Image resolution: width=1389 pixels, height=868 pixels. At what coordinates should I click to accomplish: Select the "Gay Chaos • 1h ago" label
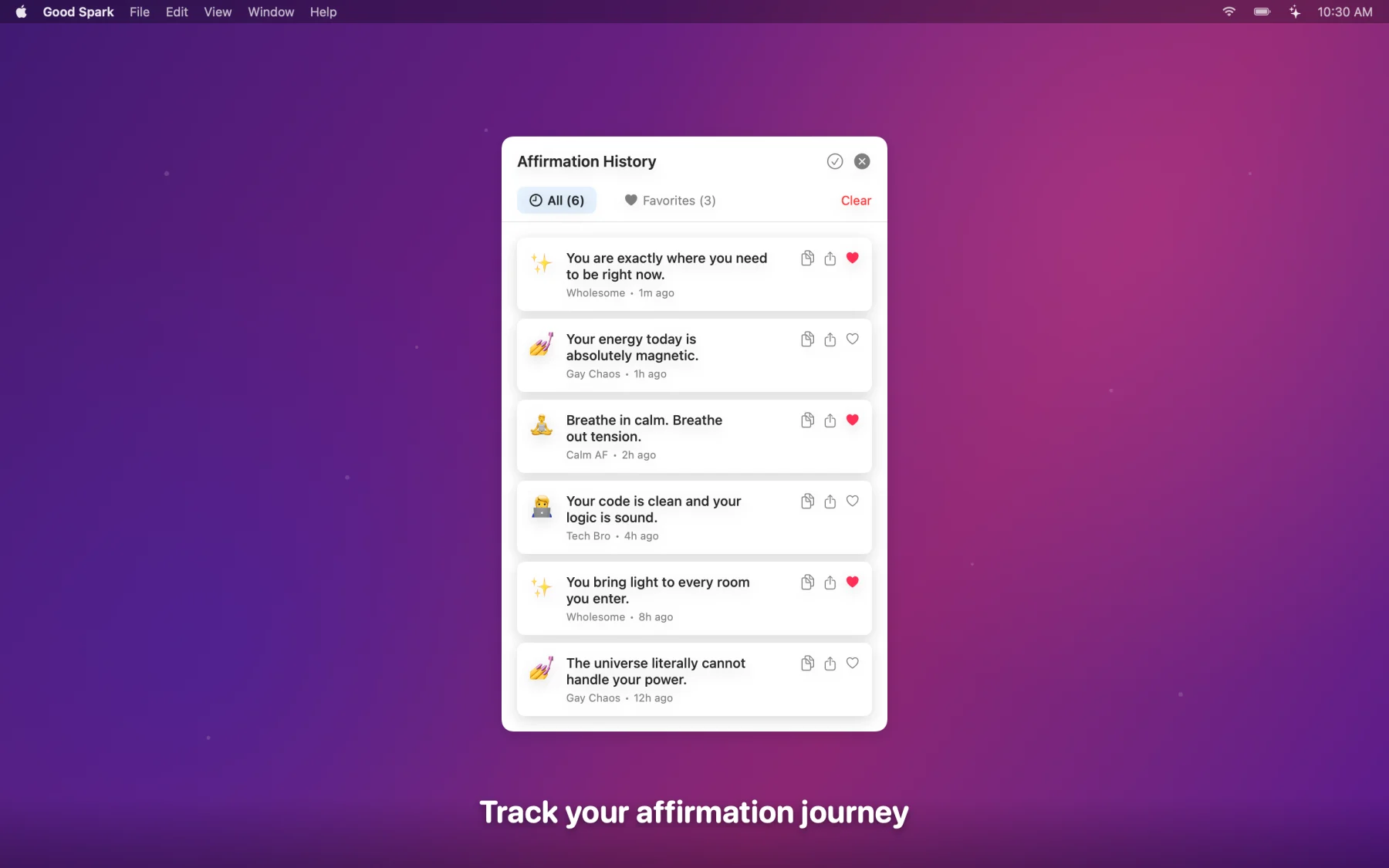[617, 374]
